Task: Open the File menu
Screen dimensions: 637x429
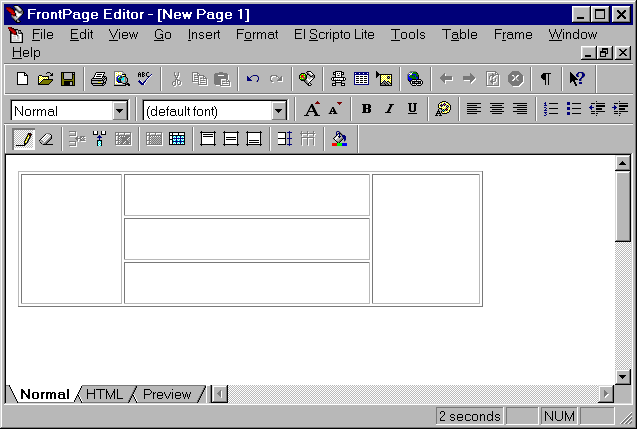Action: pyautogui.click(x=42, y=35)
